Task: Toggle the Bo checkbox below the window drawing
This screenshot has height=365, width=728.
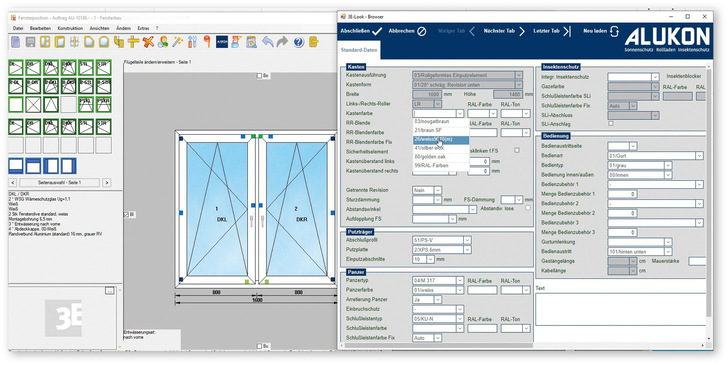Action: [x=260, y=346]
